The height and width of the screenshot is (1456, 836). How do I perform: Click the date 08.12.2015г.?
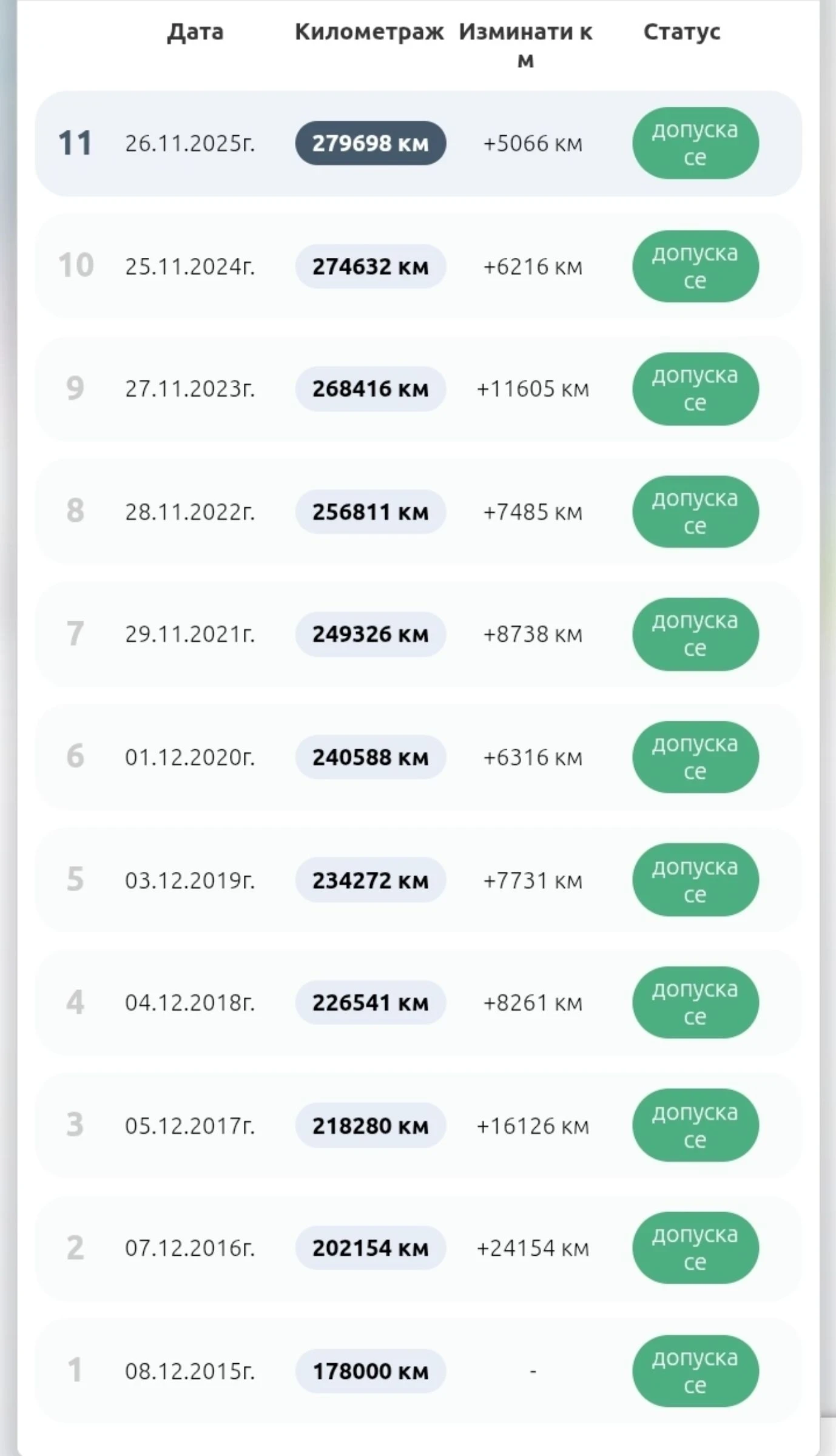190,1371
